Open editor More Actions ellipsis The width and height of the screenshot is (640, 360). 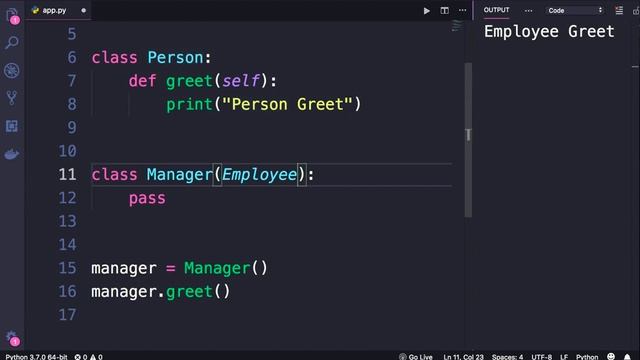462,10
